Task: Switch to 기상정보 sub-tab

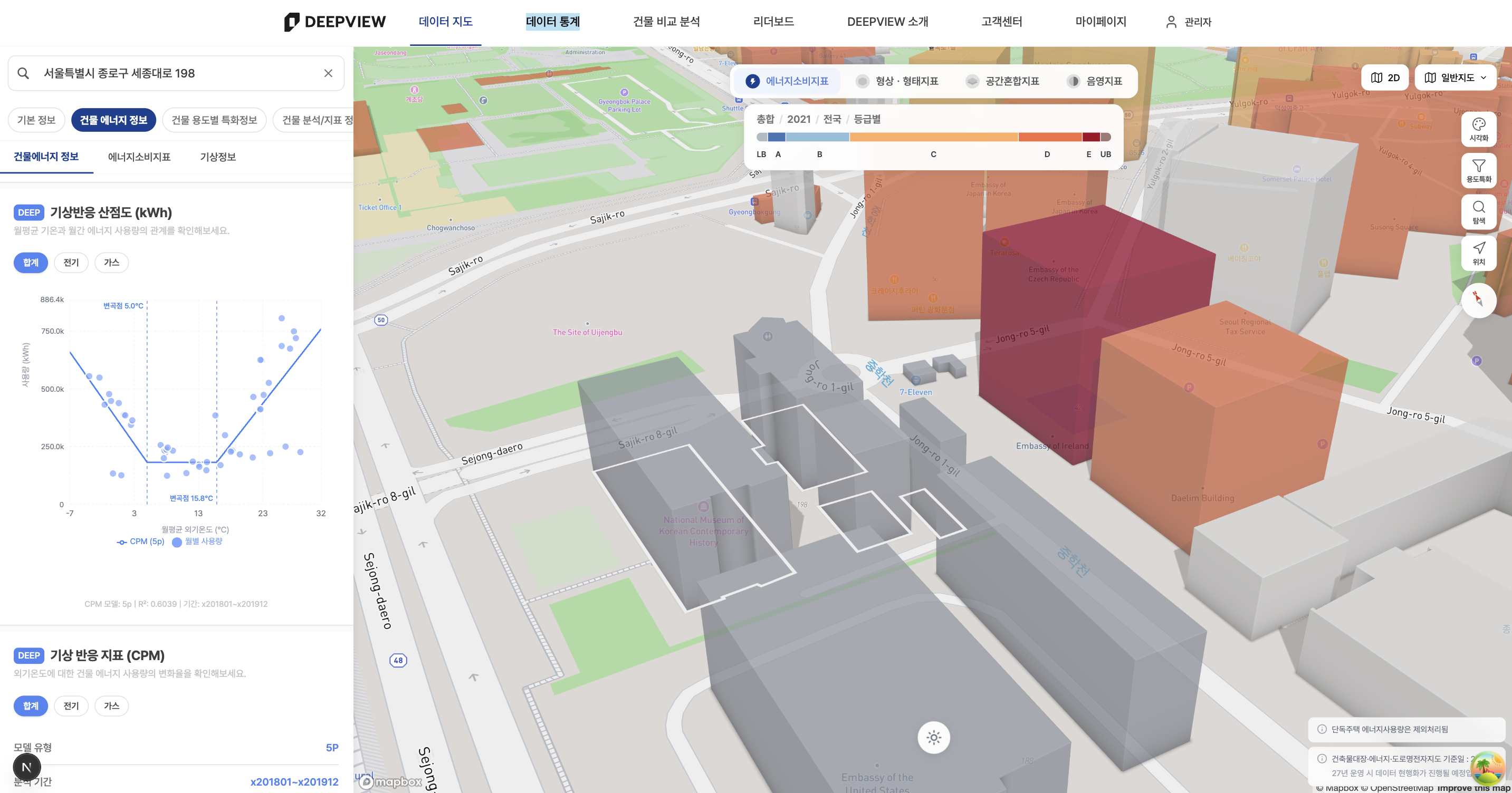Action: (x=218, y=157)
